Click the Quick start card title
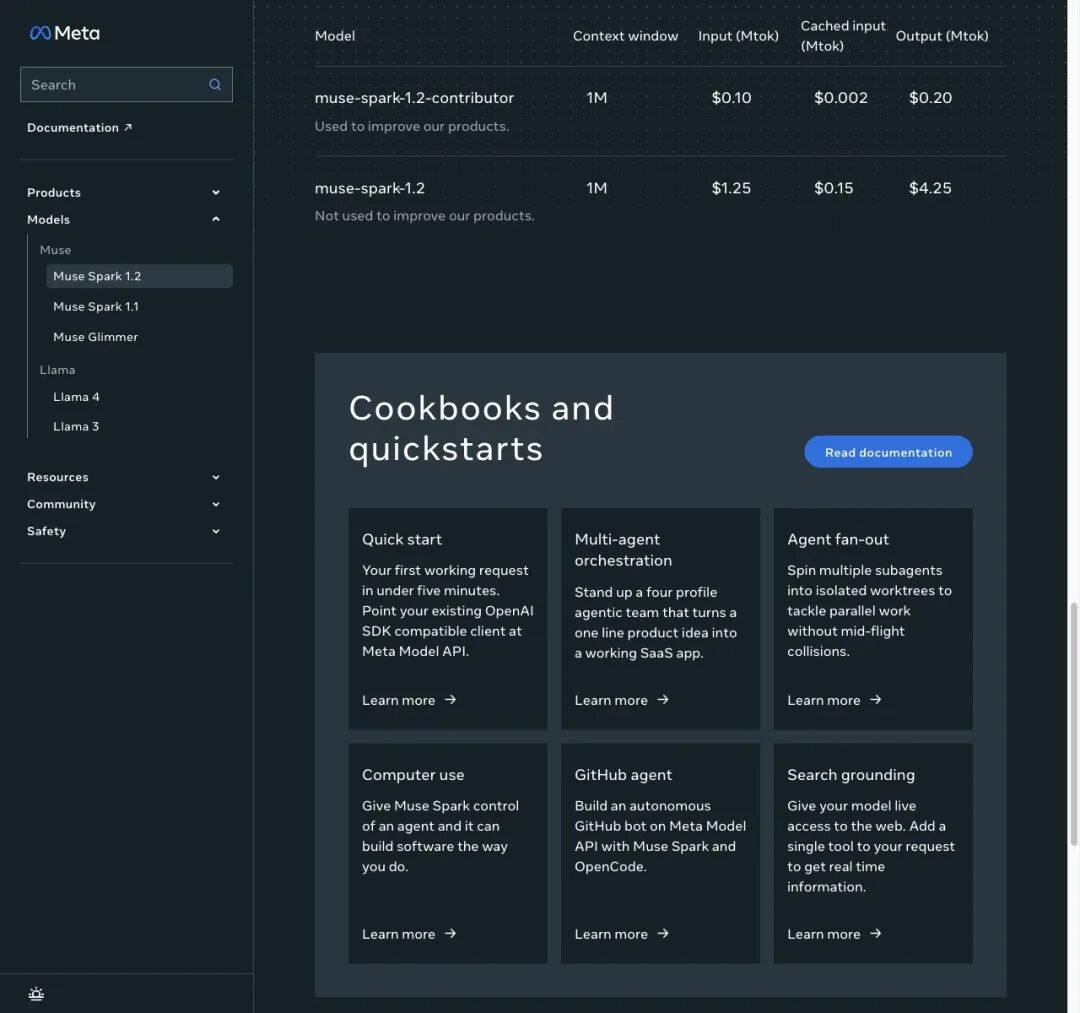Image resolution: width=1080 pixels, height=1013 pixels. click(402, 539)
